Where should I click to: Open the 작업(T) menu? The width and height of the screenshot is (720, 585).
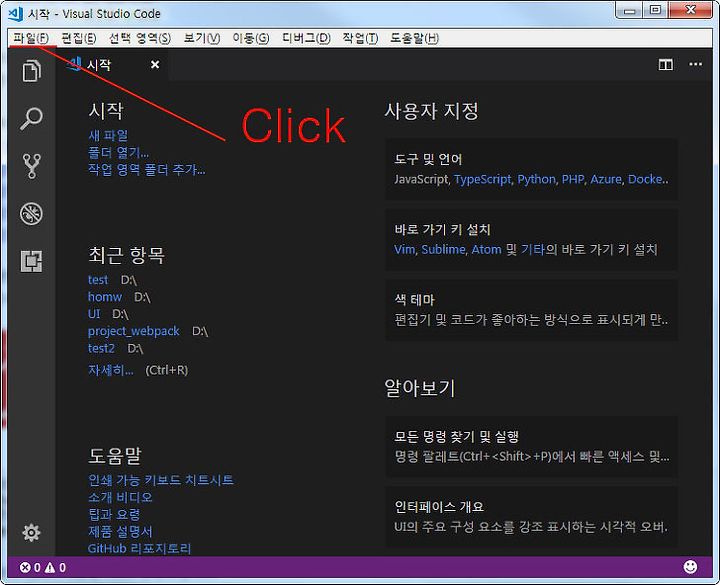click(360, 38)
